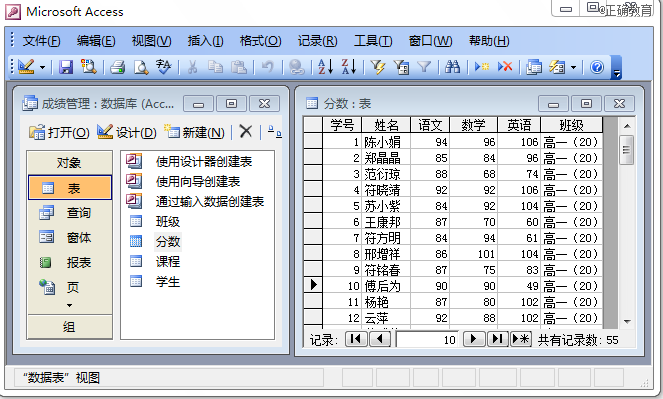Click Filter By Selection icon
The height and width of the screenshot is (399, 663).
click(378, 67)
